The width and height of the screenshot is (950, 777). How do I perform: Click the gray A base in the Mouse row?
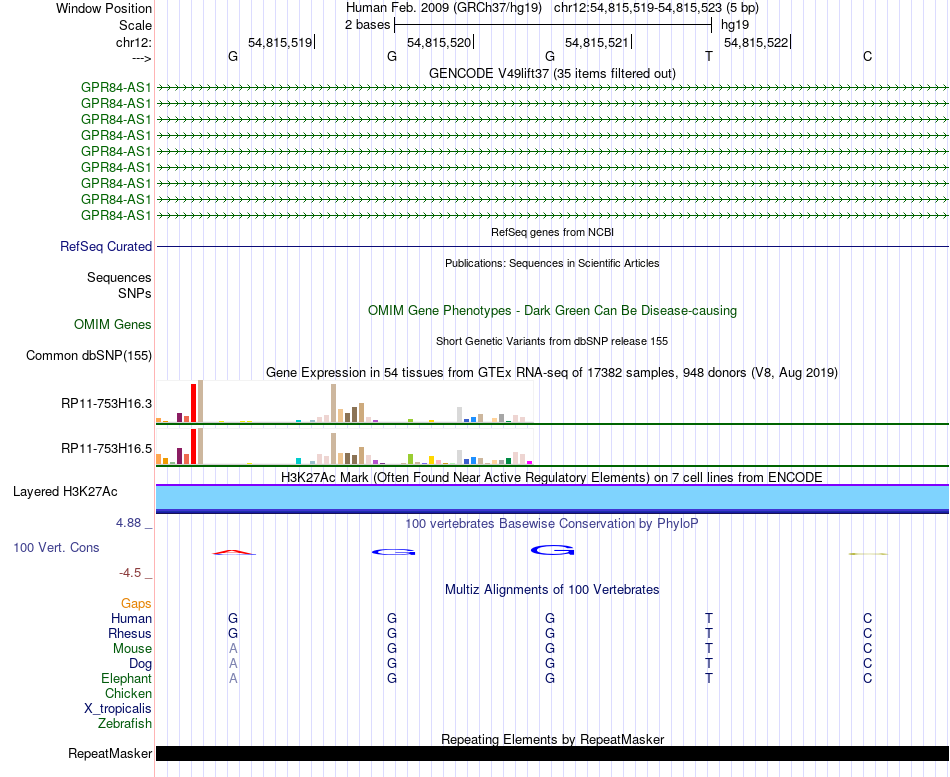click(233, 649)
